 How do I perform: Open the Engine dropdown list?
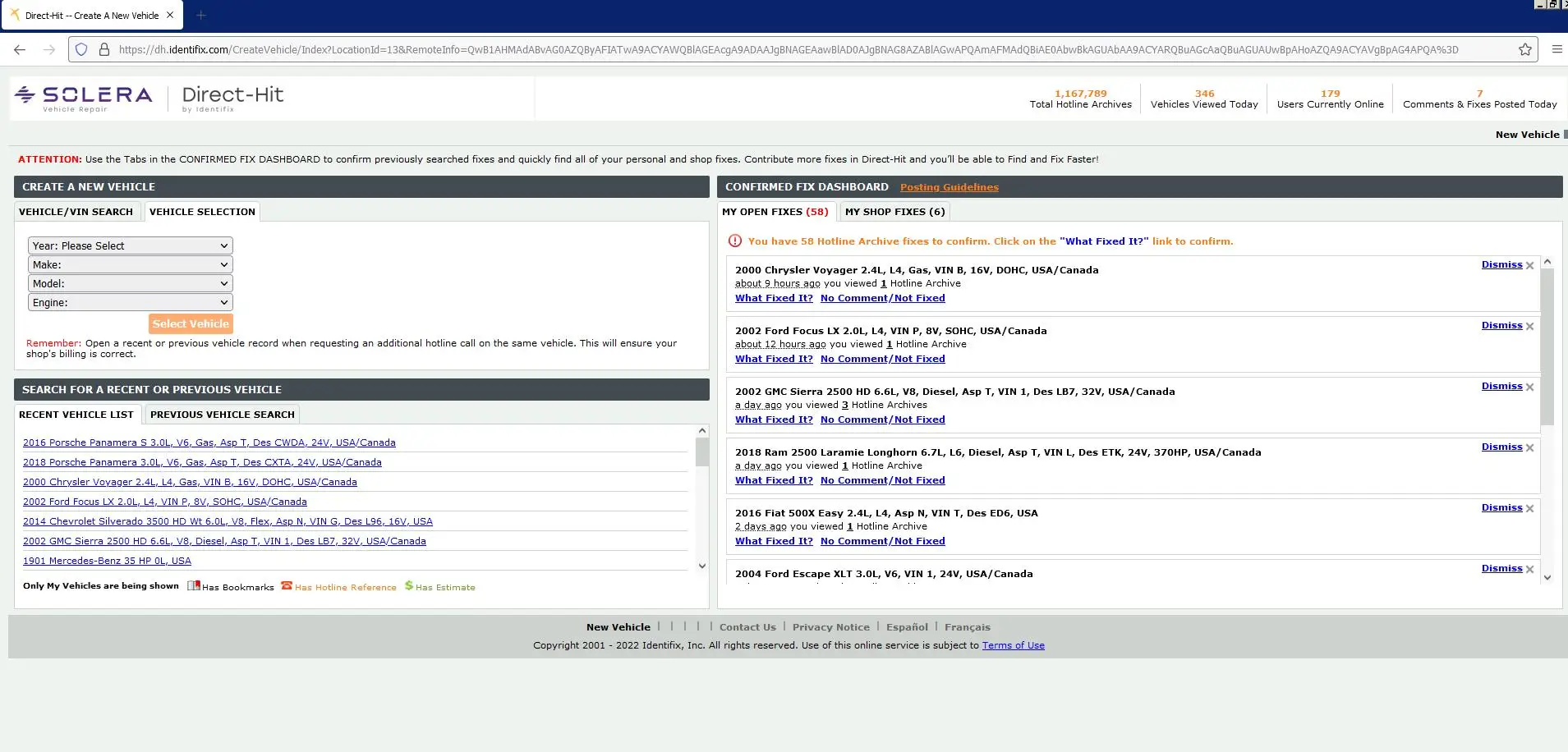coord(130,302)
